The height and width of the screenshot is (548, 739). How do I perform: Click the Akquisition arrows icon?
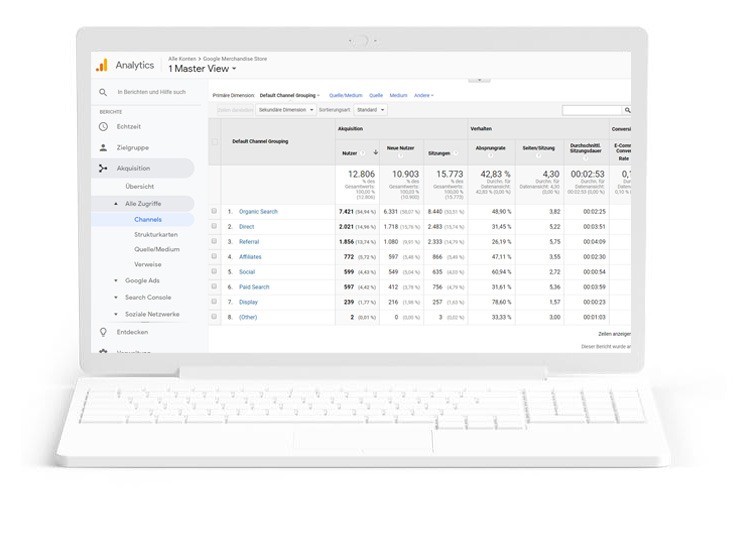click(103, 168)
